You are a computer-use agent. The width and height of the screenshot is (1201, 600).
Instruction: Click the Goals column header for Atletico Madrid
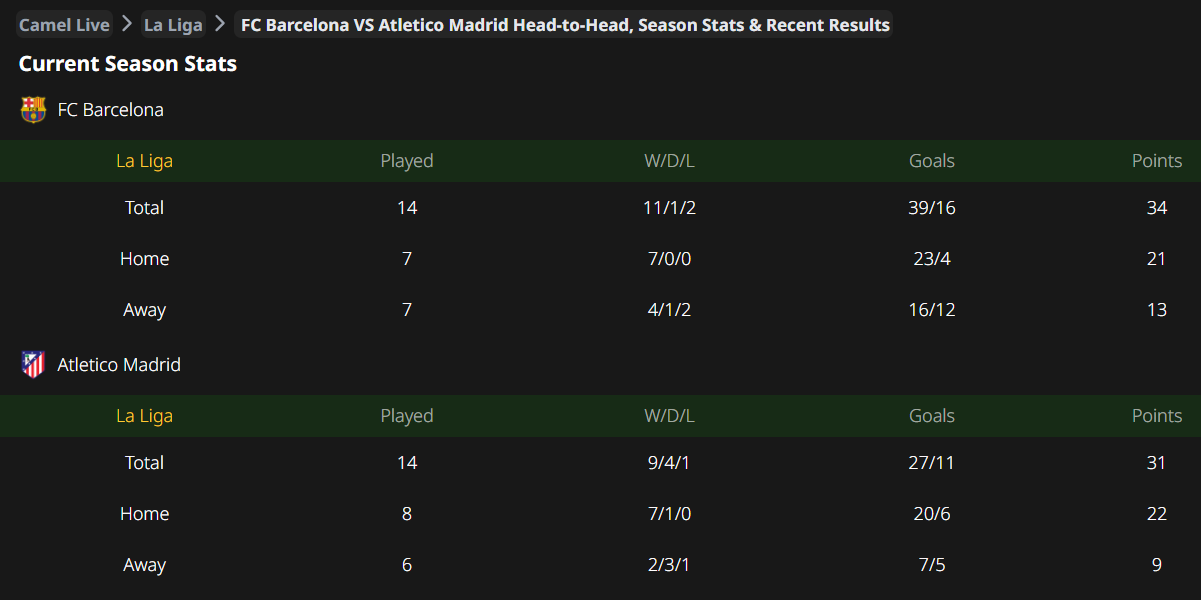click(x=931, y=416)
